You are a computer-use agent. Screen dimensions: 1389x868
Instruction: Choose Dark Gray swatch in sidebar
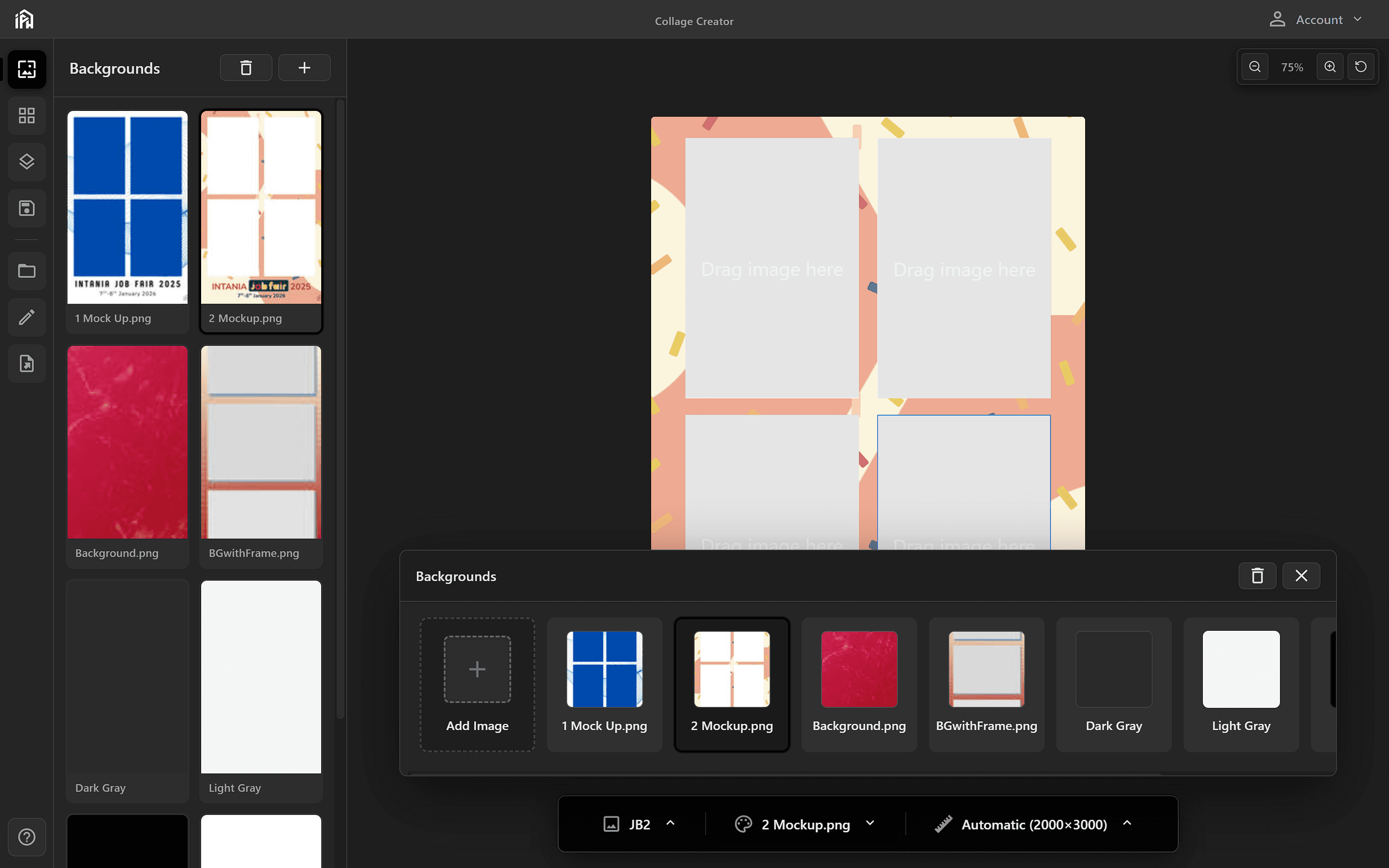point(127,691)
